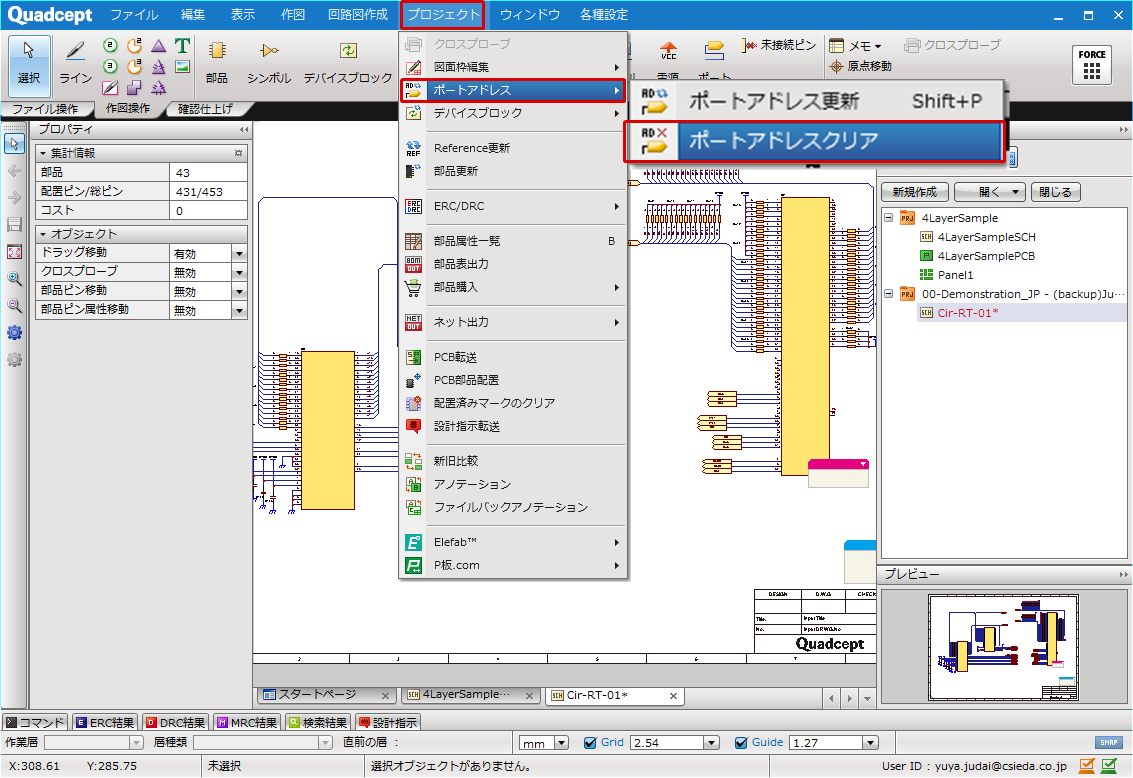Click the schematic preview thumbnail
1133x778 pixels.
[1003, 647]
